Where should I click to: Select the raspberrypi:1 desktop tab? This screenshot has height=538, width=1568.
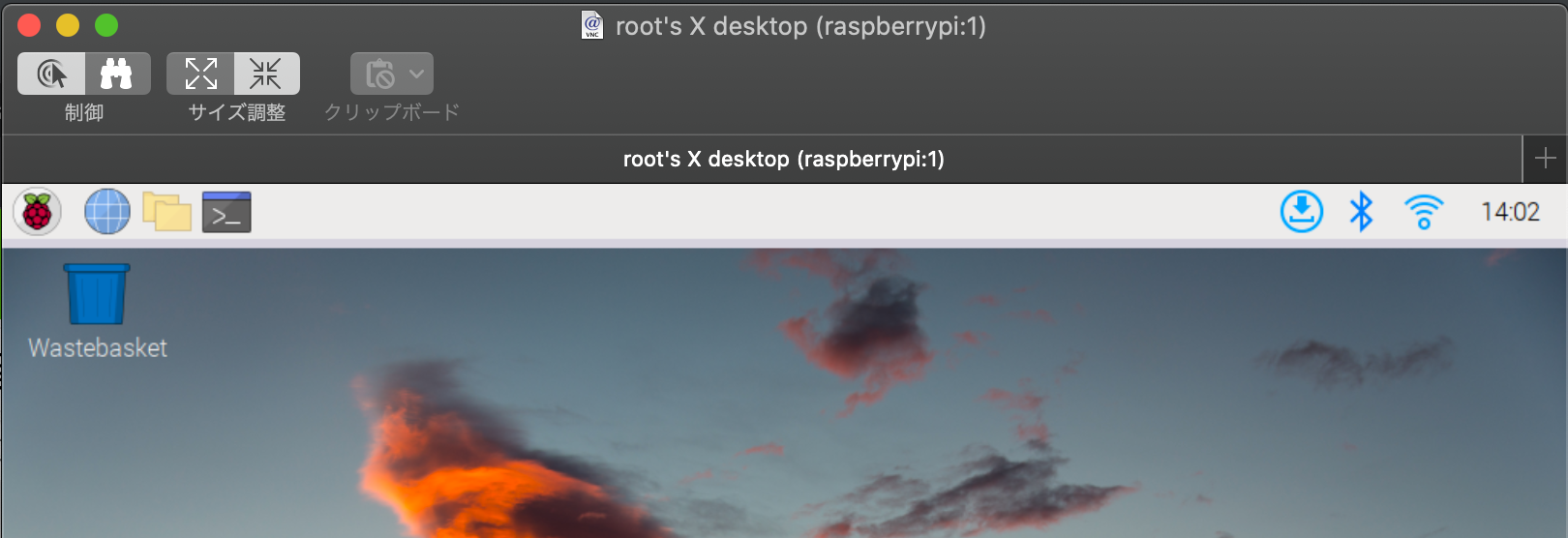point(763,159)
